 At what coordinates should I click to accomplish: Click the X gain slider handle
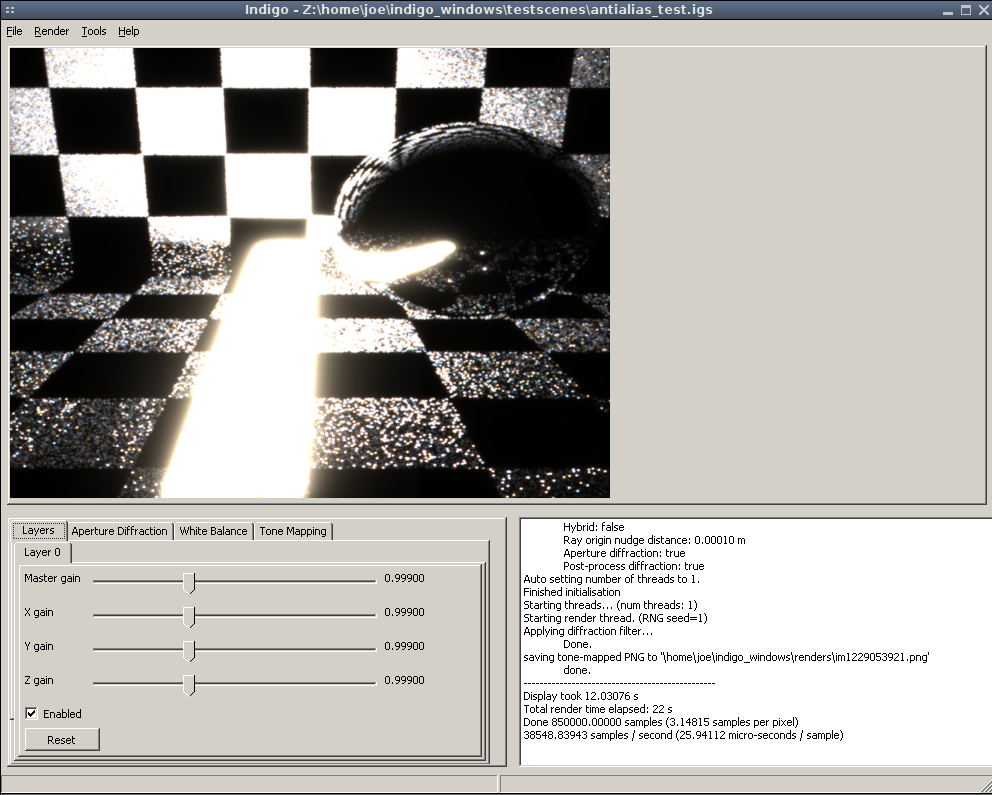point(189,617)
